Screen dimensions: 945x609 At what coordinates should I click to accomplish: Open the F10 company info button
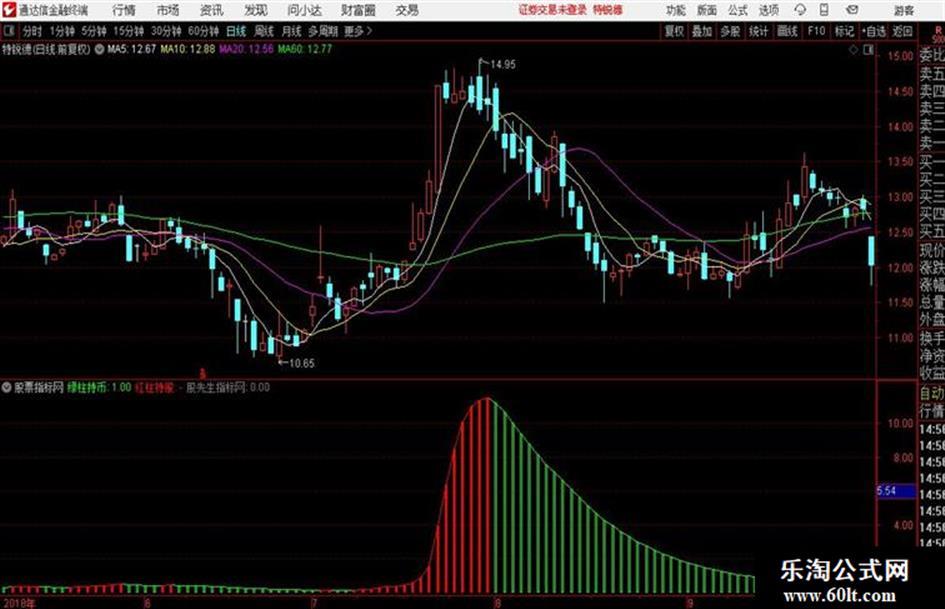click(816, 31)
